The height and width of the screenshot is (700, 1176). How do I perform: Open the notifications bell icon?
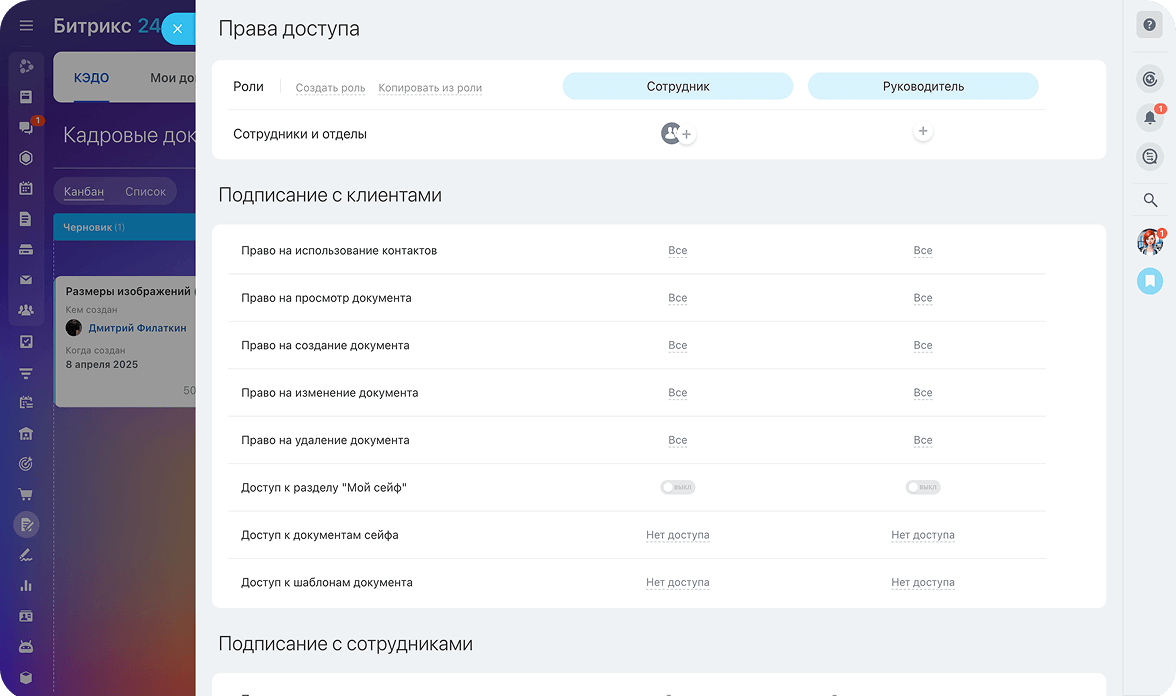pos(1149,118)
